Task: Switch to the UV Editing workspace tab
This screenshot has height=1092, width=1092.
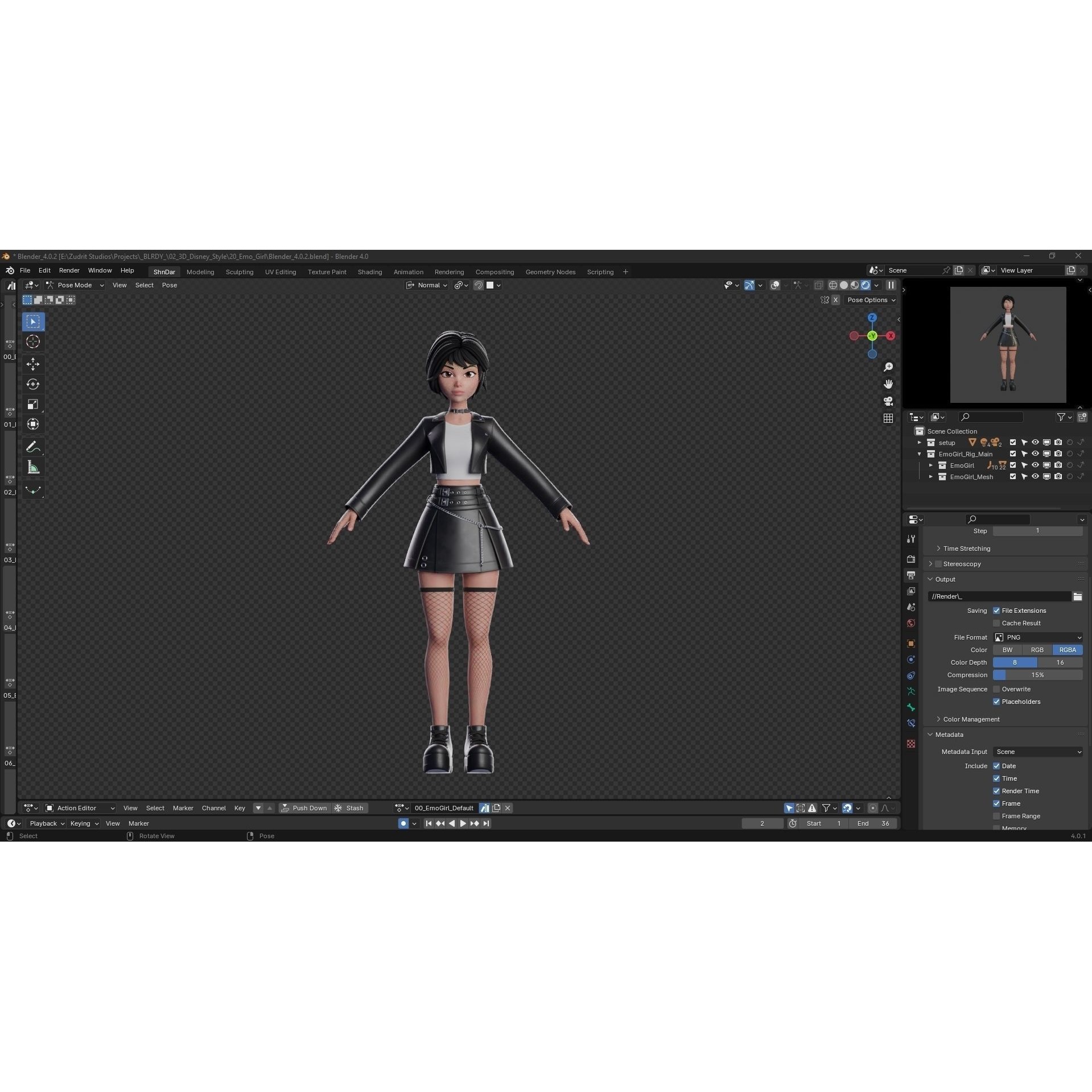Action: pyautogui.click(x=280, y=271)
